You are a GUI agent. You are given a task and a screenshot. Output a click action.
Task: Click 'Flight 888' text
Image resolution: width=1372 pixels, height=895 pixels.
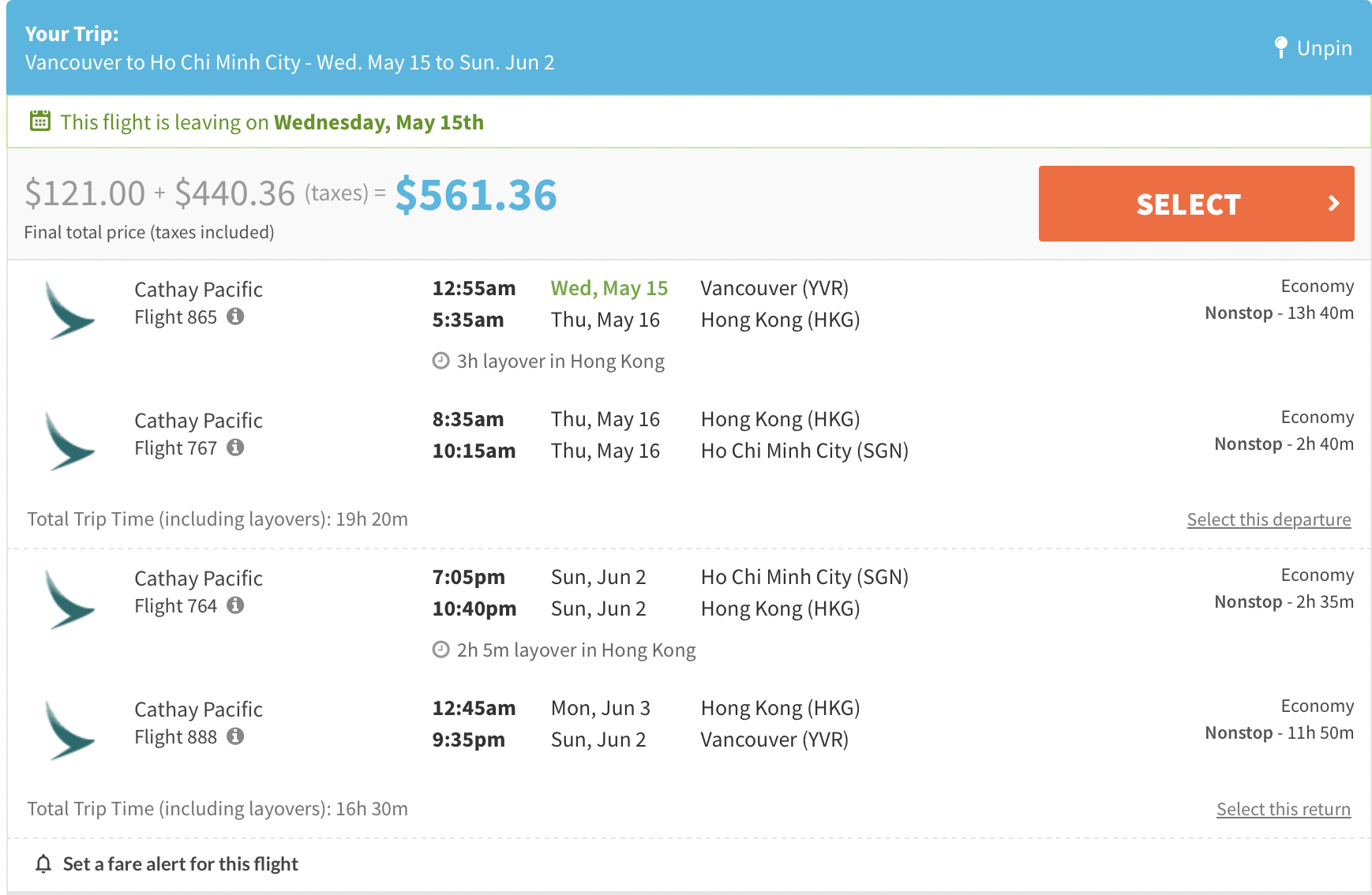coord(175,737)
